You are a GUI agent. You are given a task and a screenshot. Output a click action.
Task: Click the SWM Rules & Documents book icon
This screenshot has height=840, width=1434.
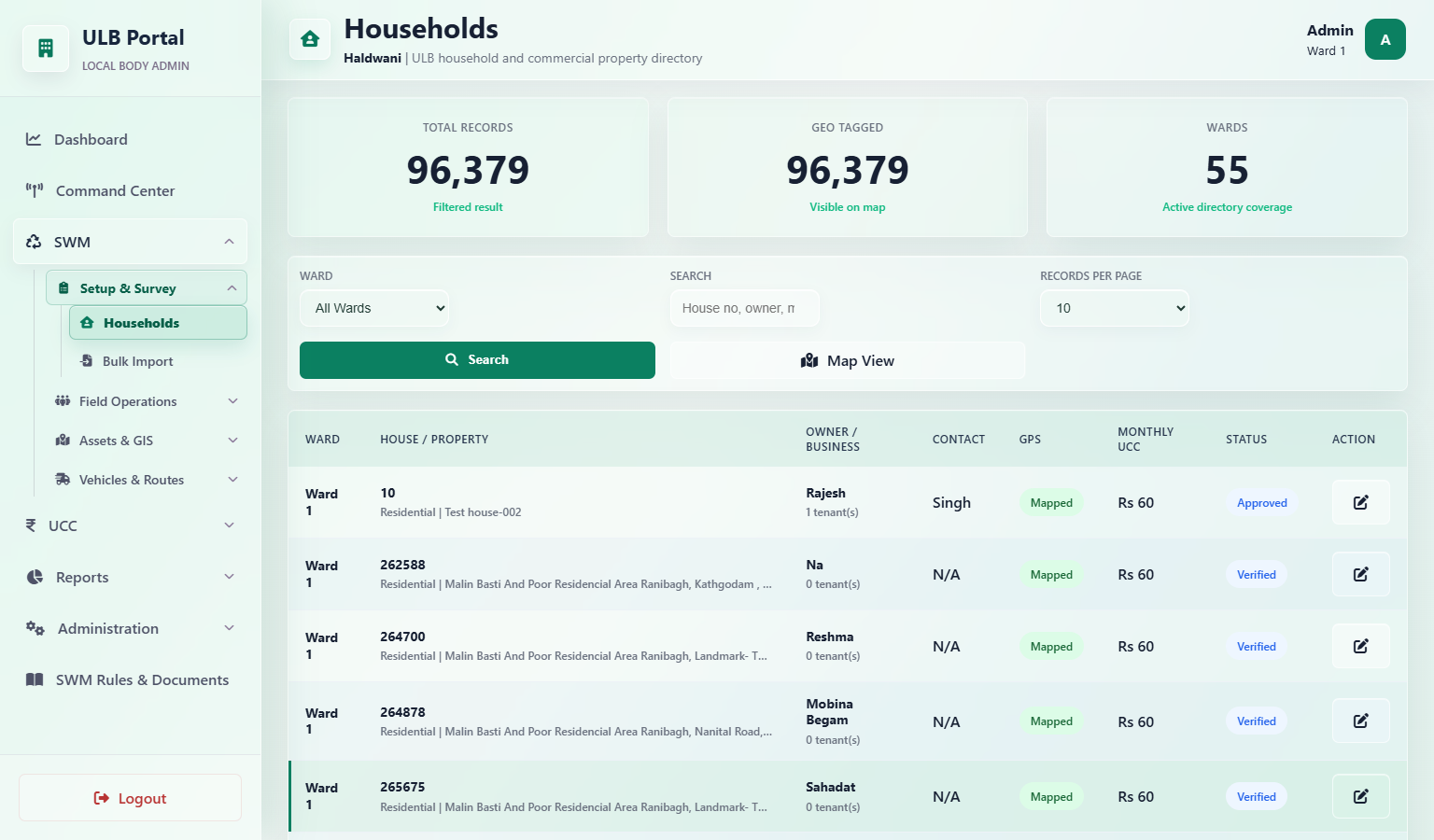pos(35,679)
